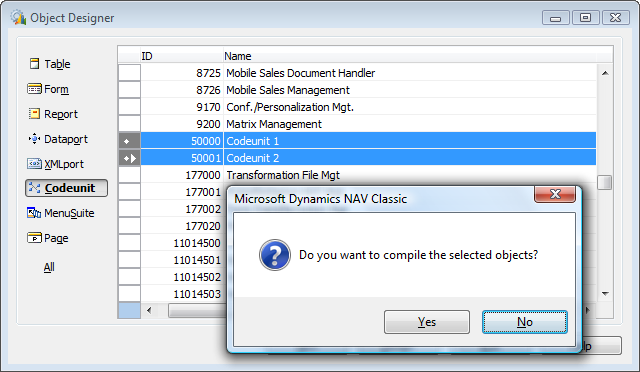
Task: Switch to XMLport objects icon
Action: coord(34,164)
